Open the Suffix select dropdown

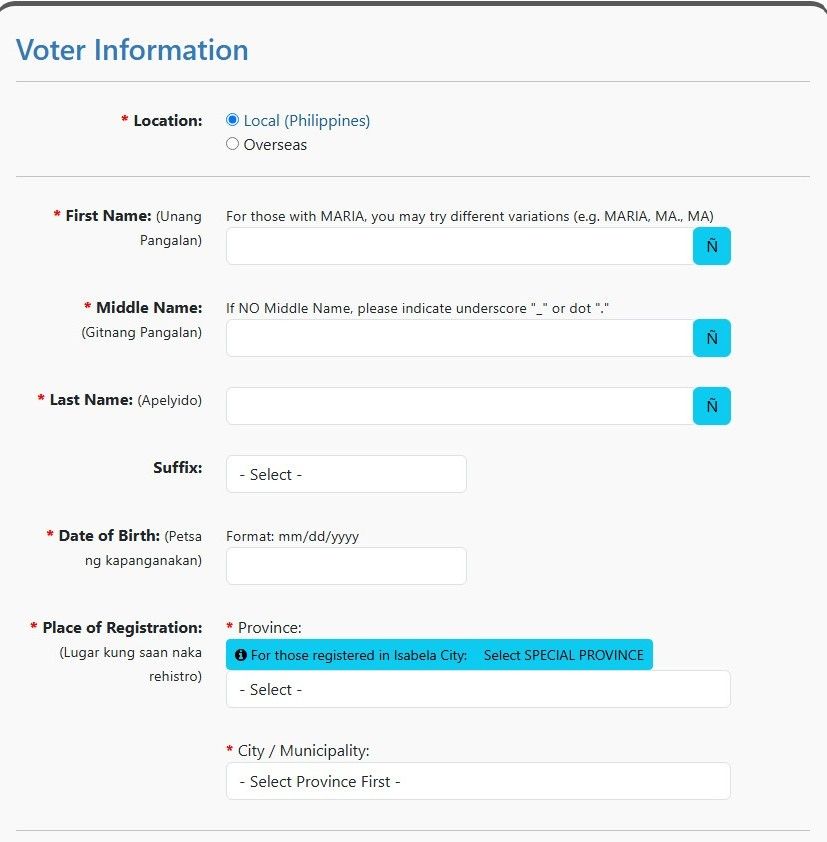pyautogui.click(x=346, y=474)
